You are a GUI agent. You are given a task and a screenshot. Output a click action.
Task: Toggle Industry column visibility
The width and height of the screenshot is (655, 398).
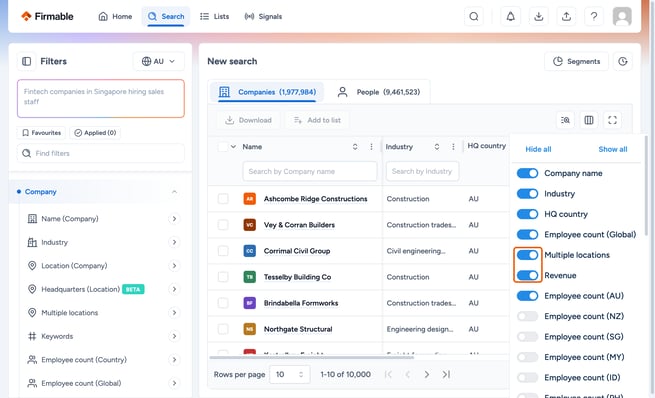pos(527,194)
